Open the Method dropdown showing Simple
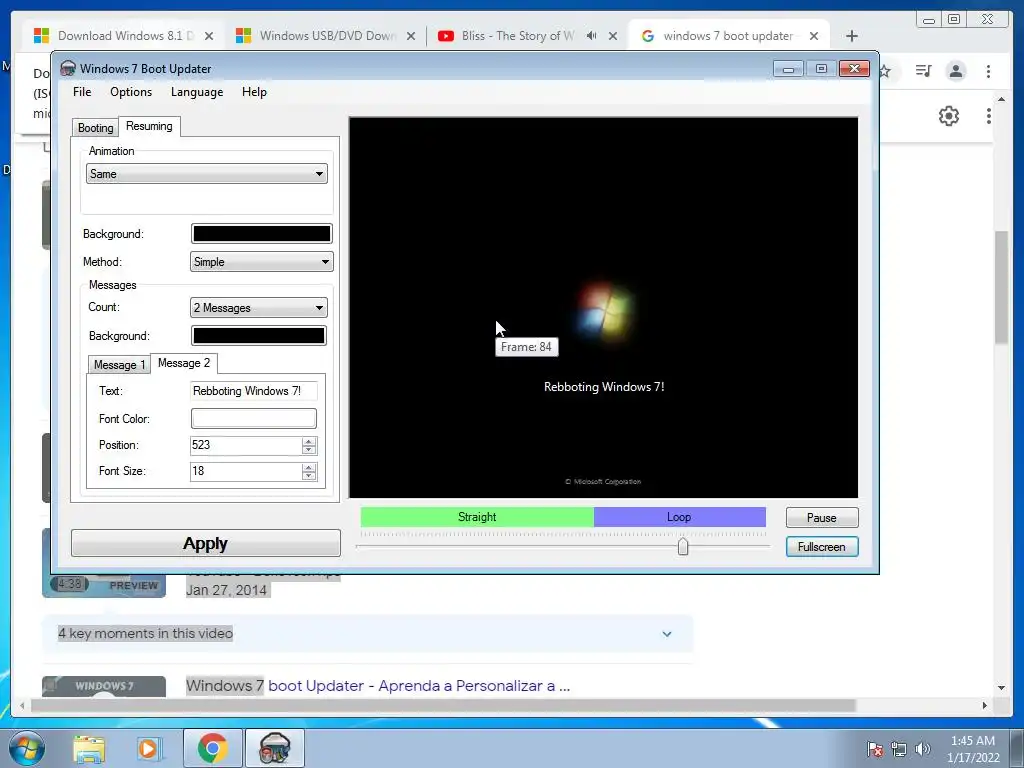 pos(261,262)
